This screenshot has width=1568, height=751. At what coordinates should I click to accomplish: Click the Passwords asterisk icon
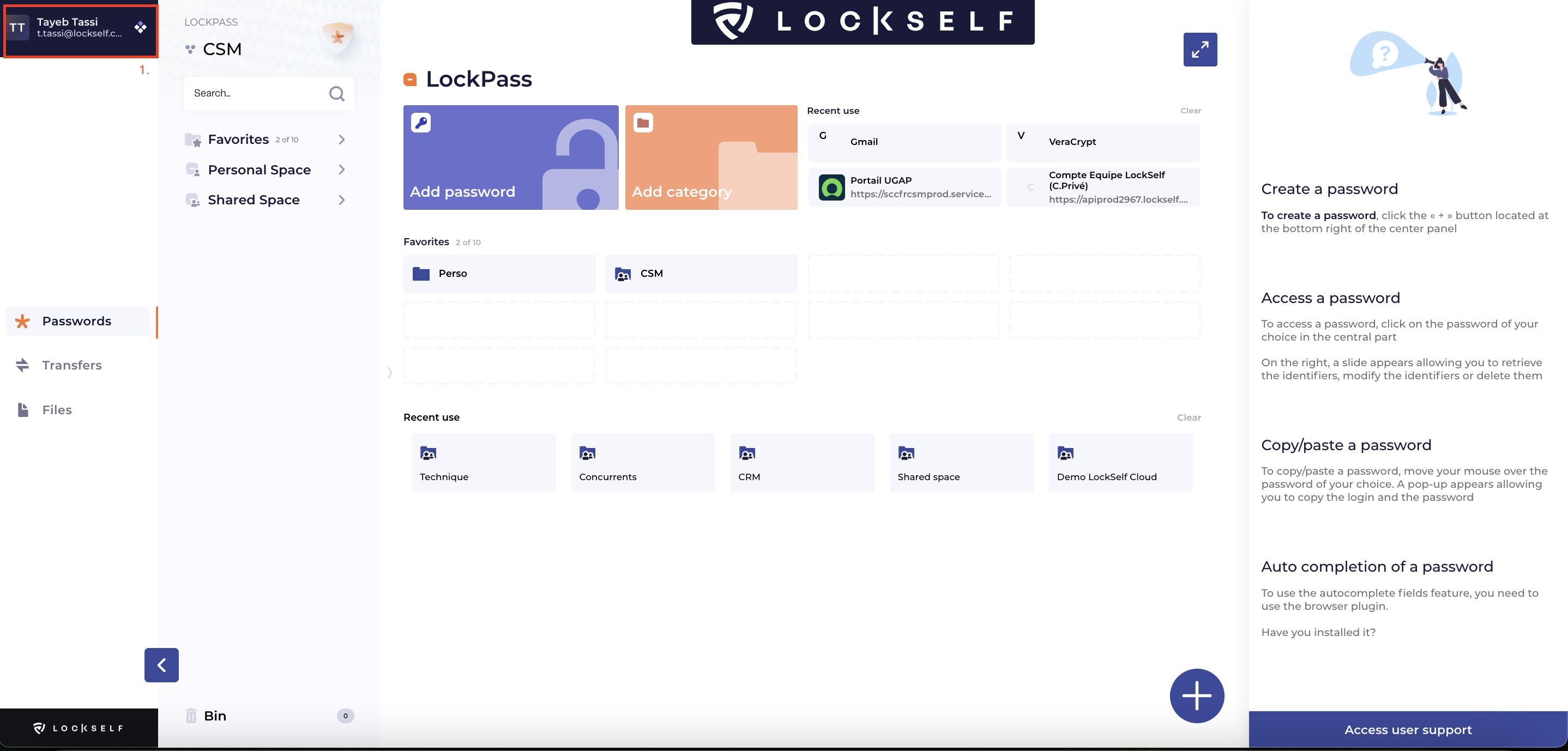[x=22, y=322]
